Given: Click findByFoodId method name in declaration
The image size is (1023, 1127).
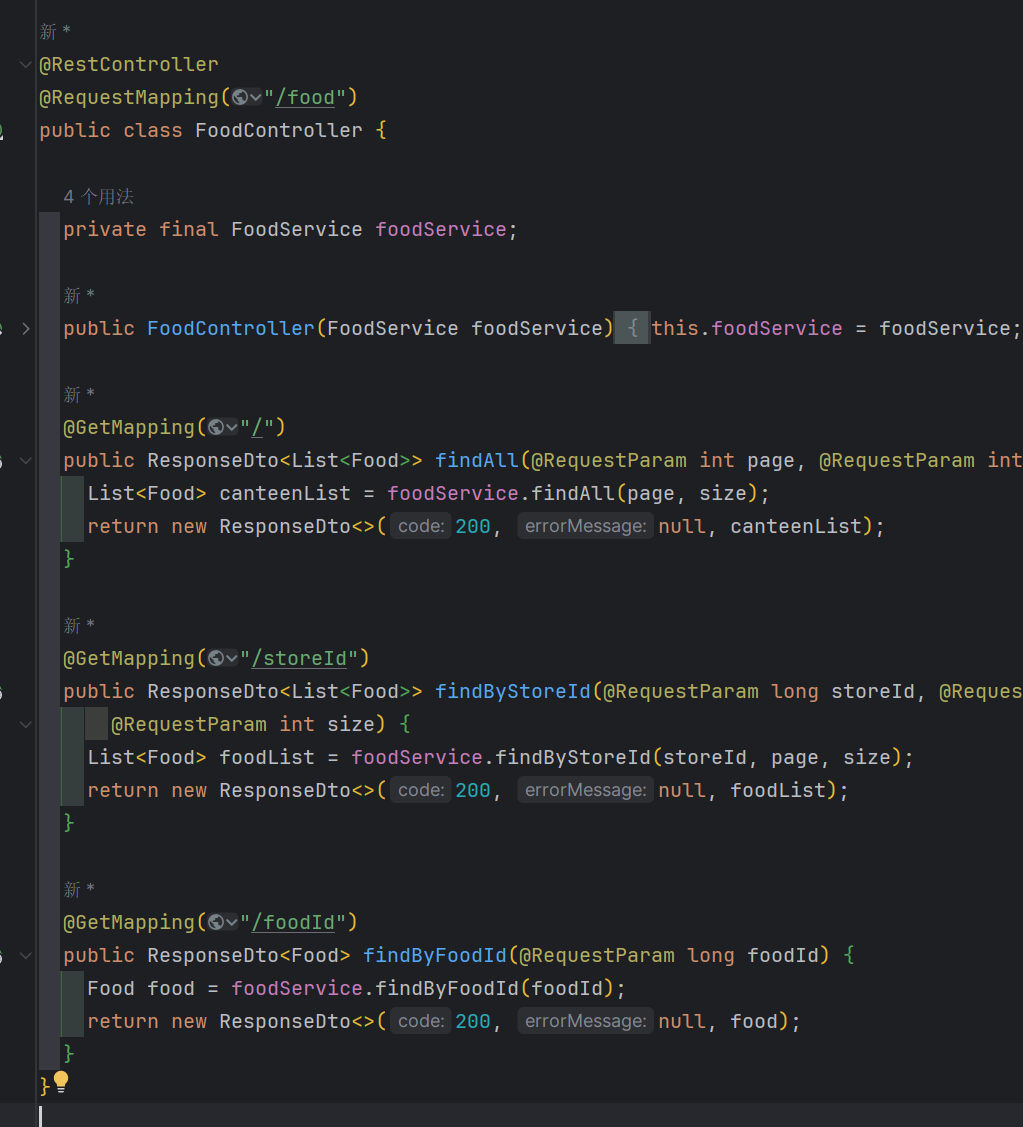Looking at the screenshot, I should coord(434,955).
